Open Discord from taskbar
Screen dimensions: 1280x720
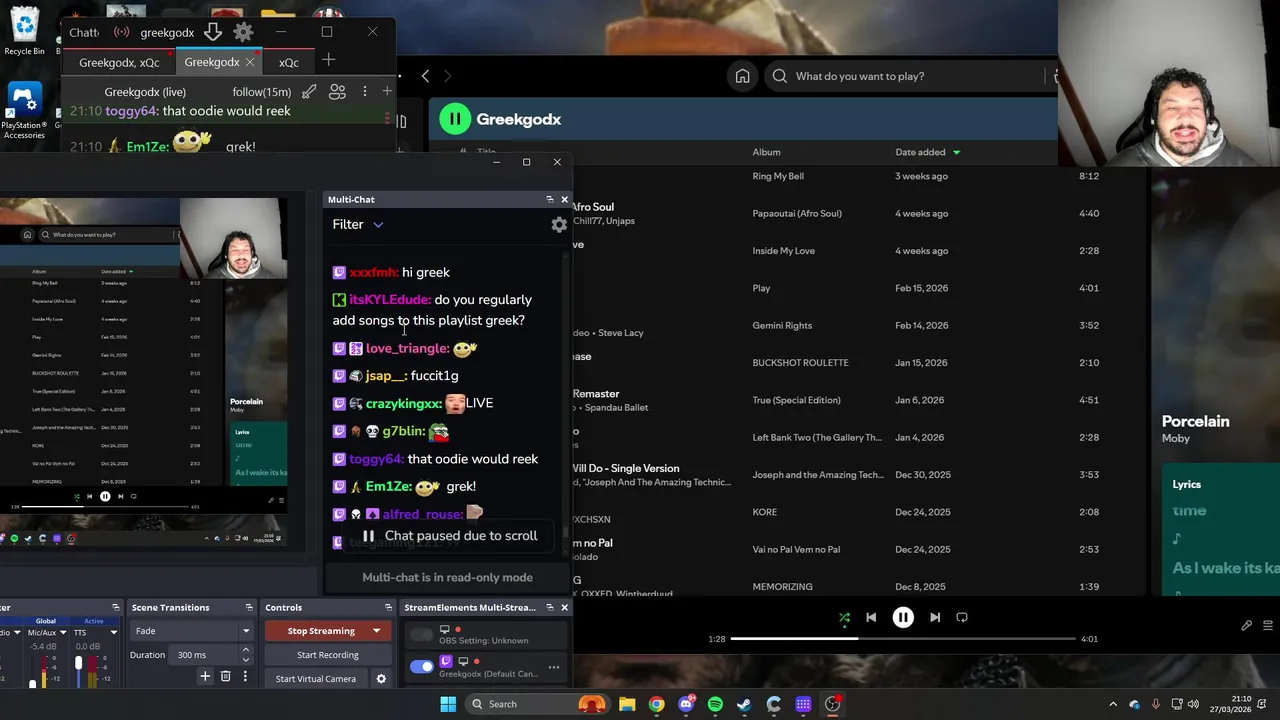[x=686, y=704]
